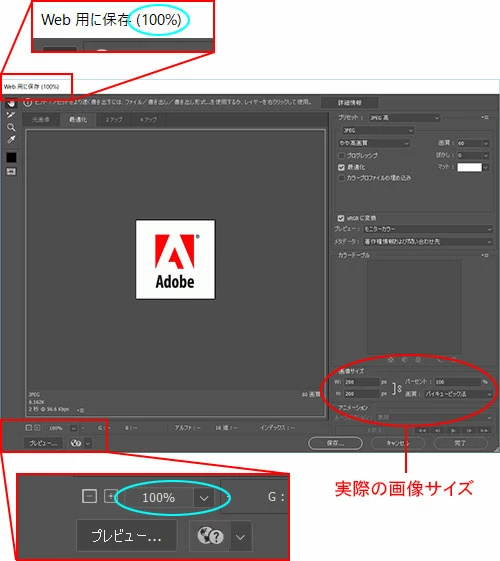This screenshot has height=561, width=500.
Task: Select the Slice Select tool
Action: tap(11, 115)
